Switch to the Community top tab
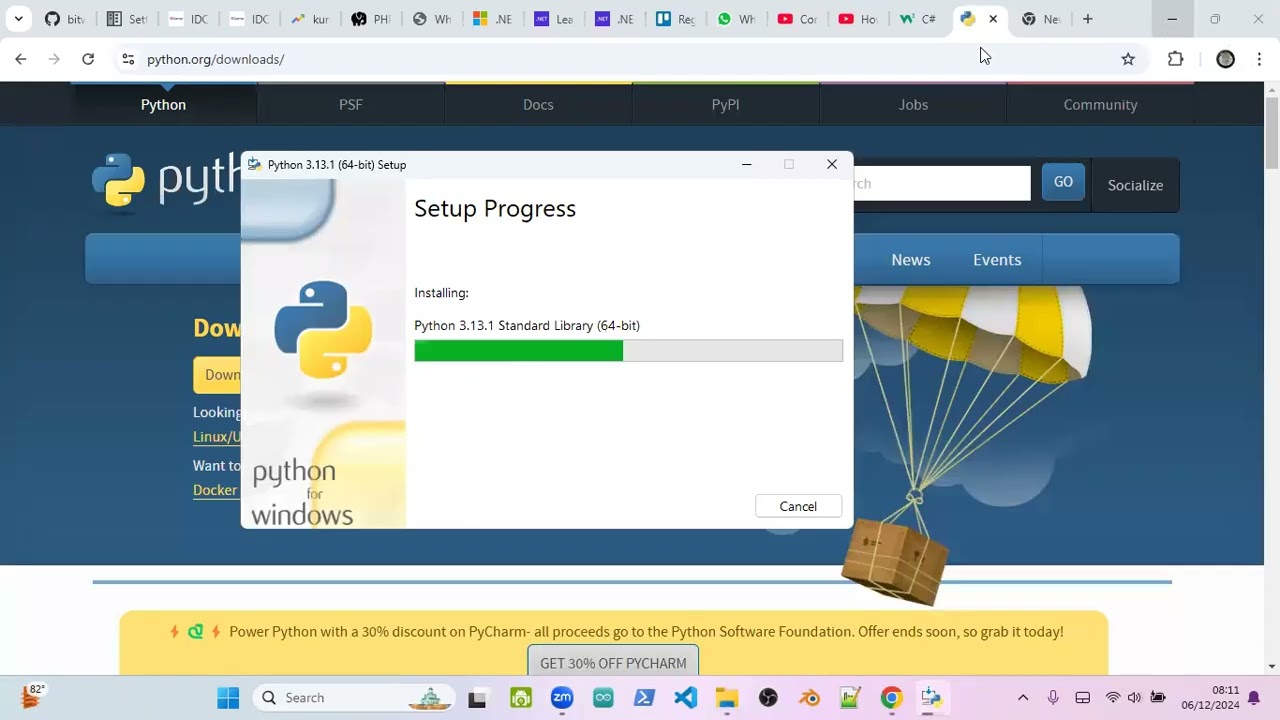 point(1100,104)
